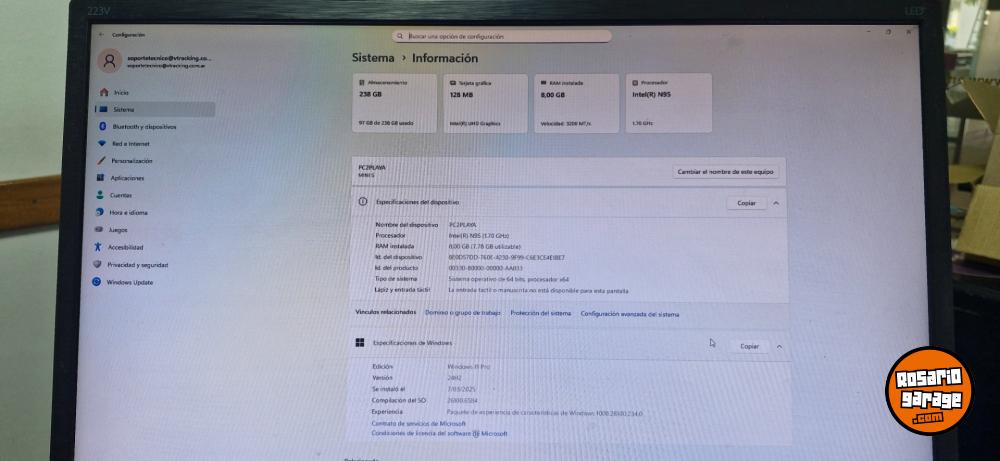Go to Juegos settings
The image size is (1000, 461).
pos(118,229)
